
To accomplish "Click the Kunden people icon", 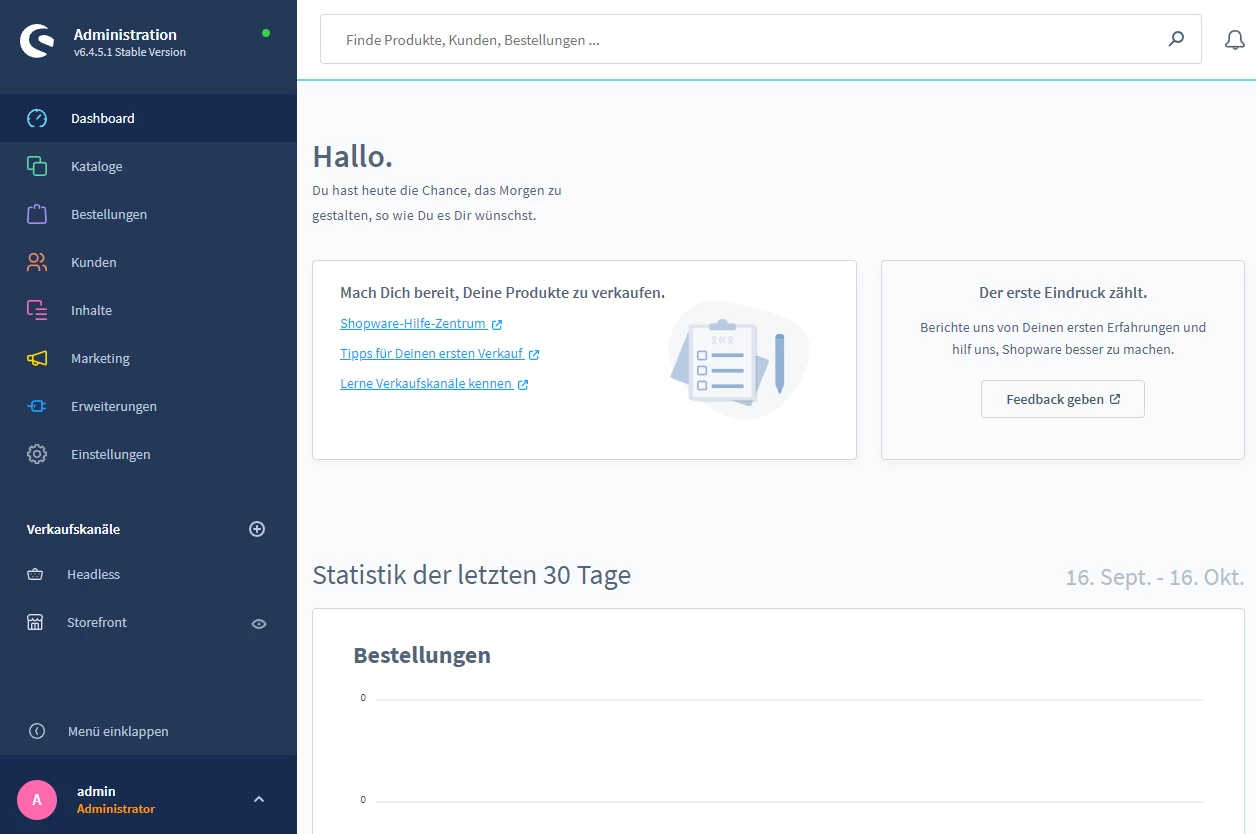I will 37,262.
